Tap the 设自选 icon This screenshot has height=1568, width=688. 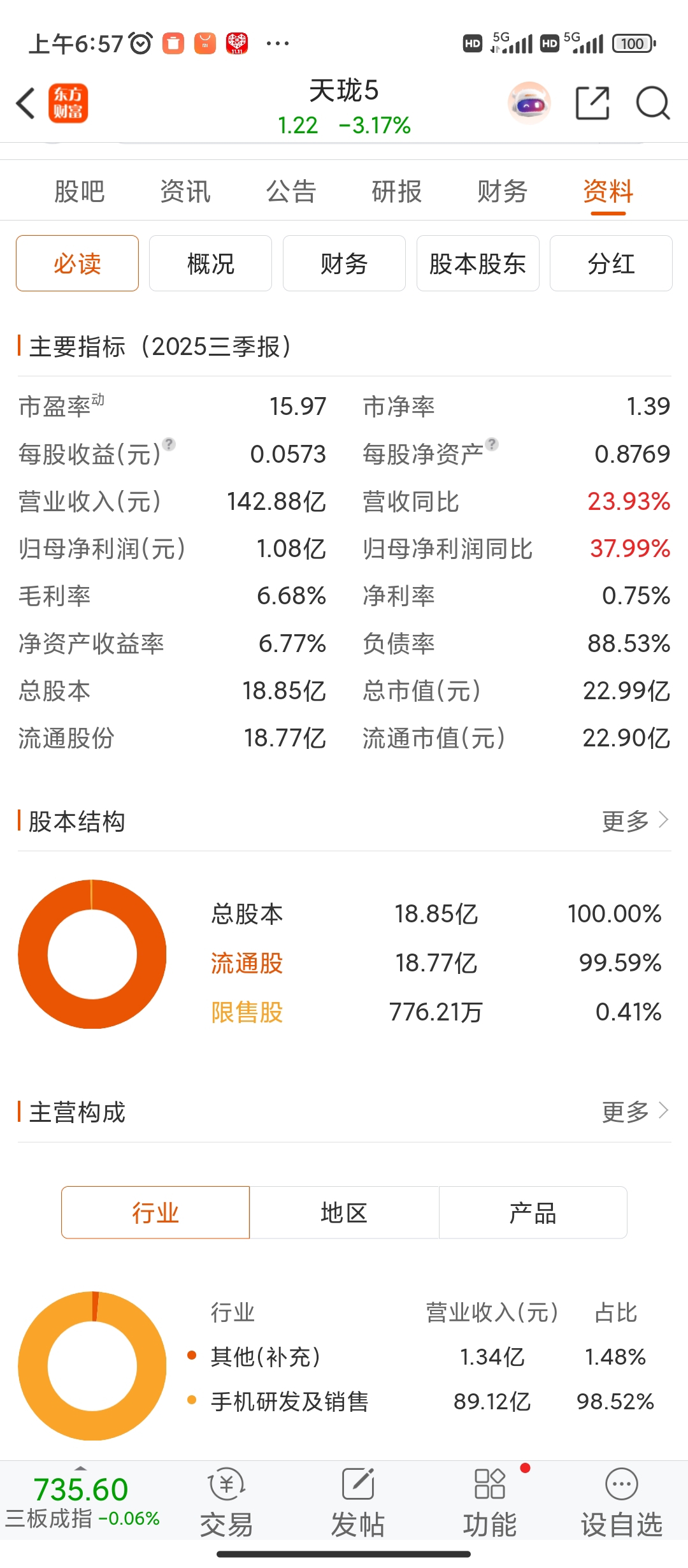point(622,1502)
